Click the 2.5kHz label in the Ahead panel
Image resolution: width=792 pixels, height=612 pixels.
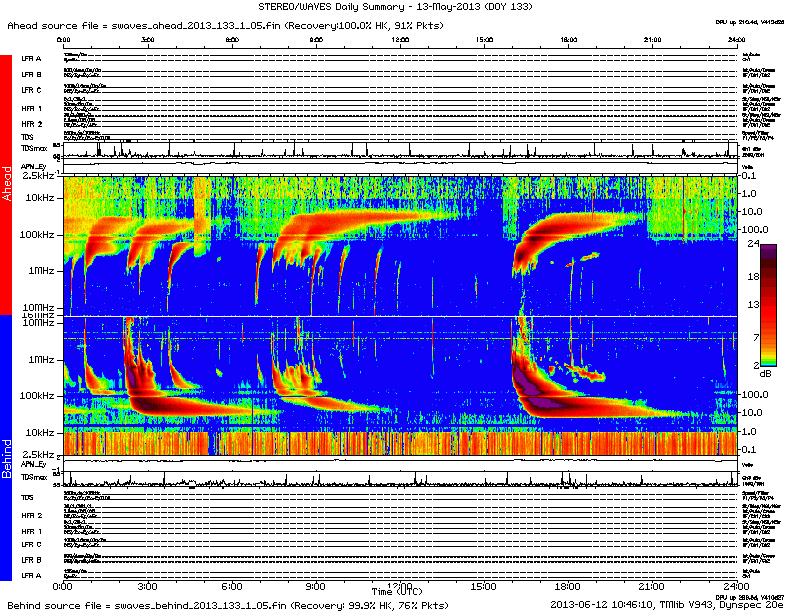pos(38,175)
